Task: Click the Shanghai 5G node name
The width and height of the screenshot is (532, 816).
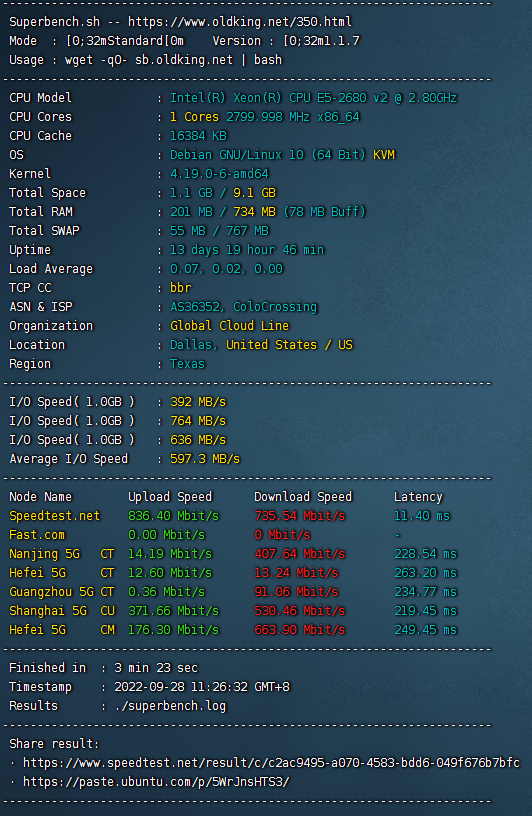Action: pyautogui.click(x=48, y=610)
